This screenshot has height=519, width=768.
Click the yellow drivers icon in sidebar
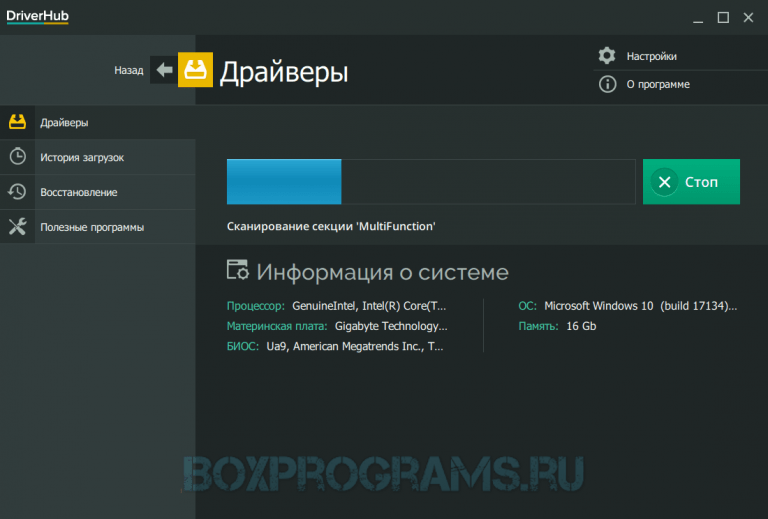click(17, 122)
